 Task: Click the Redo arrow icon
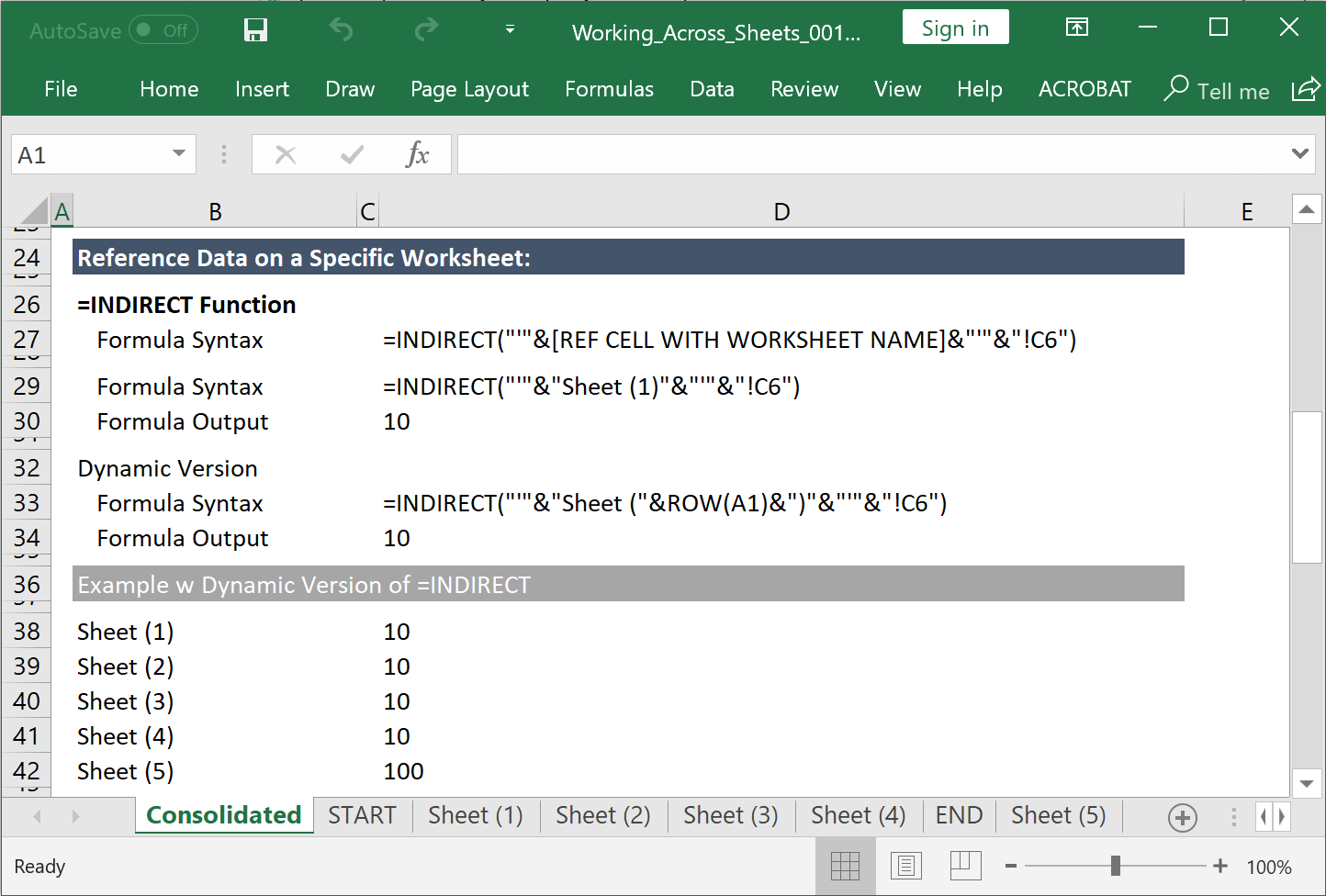coord(426,30)
